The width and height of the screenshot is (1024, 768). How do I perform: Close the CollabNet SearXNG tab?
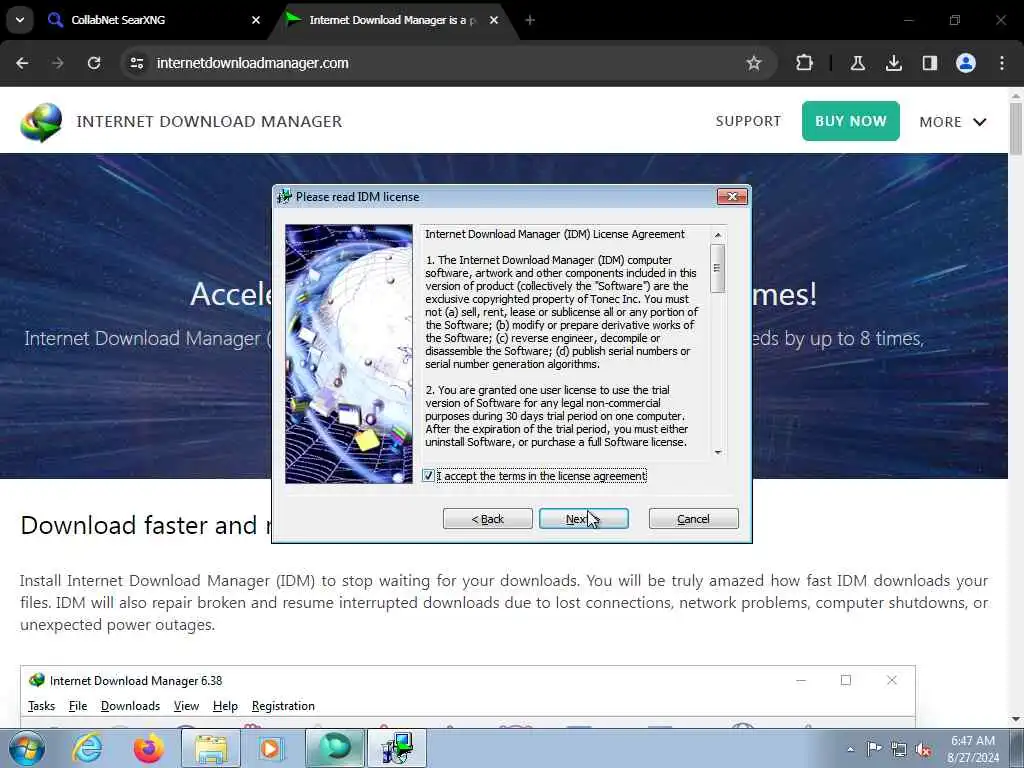(x=256, y=20)
